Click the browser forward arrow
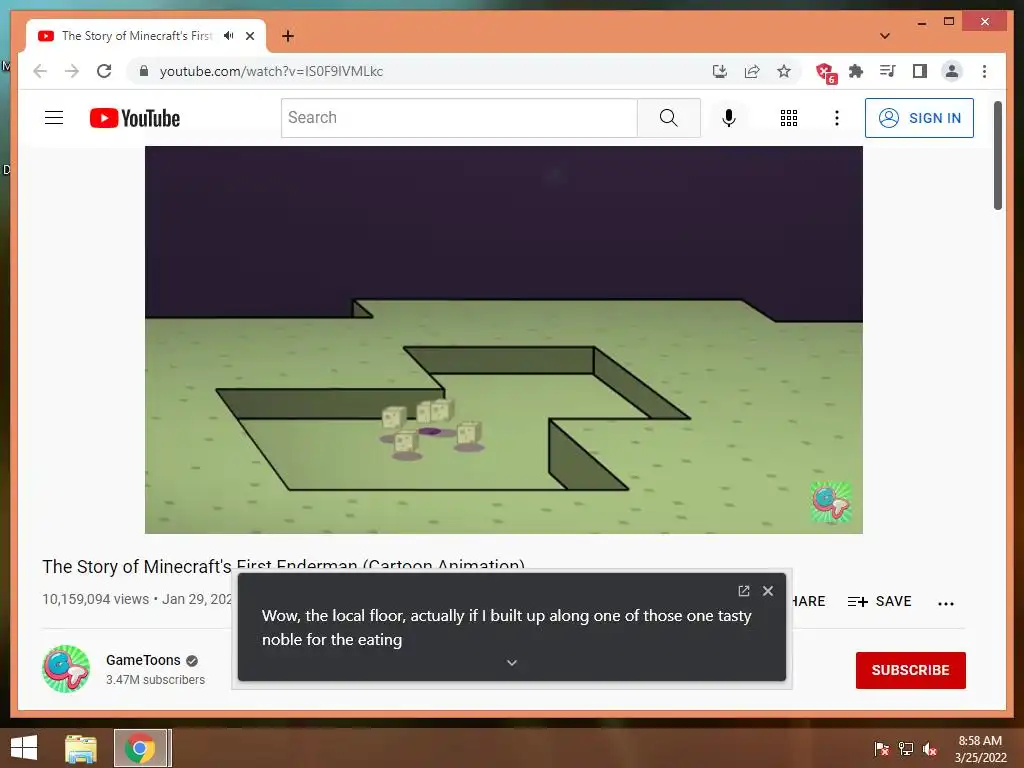Viewport: 1024px width, 768px height. coord(72,71)
